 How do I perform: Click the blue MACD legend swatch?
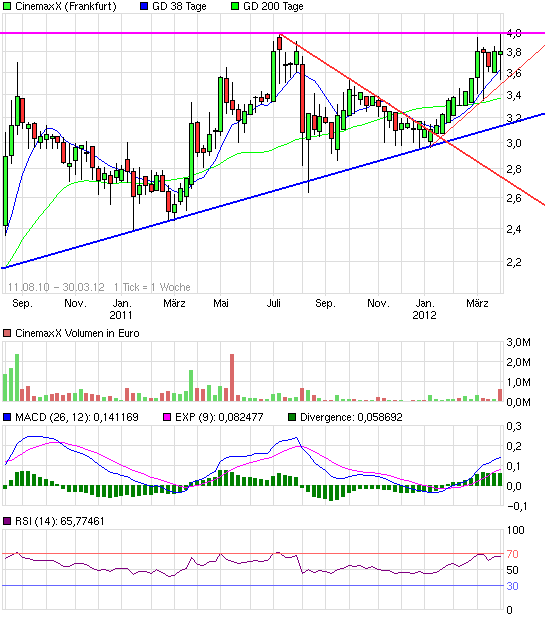click(x=7, y=417)
